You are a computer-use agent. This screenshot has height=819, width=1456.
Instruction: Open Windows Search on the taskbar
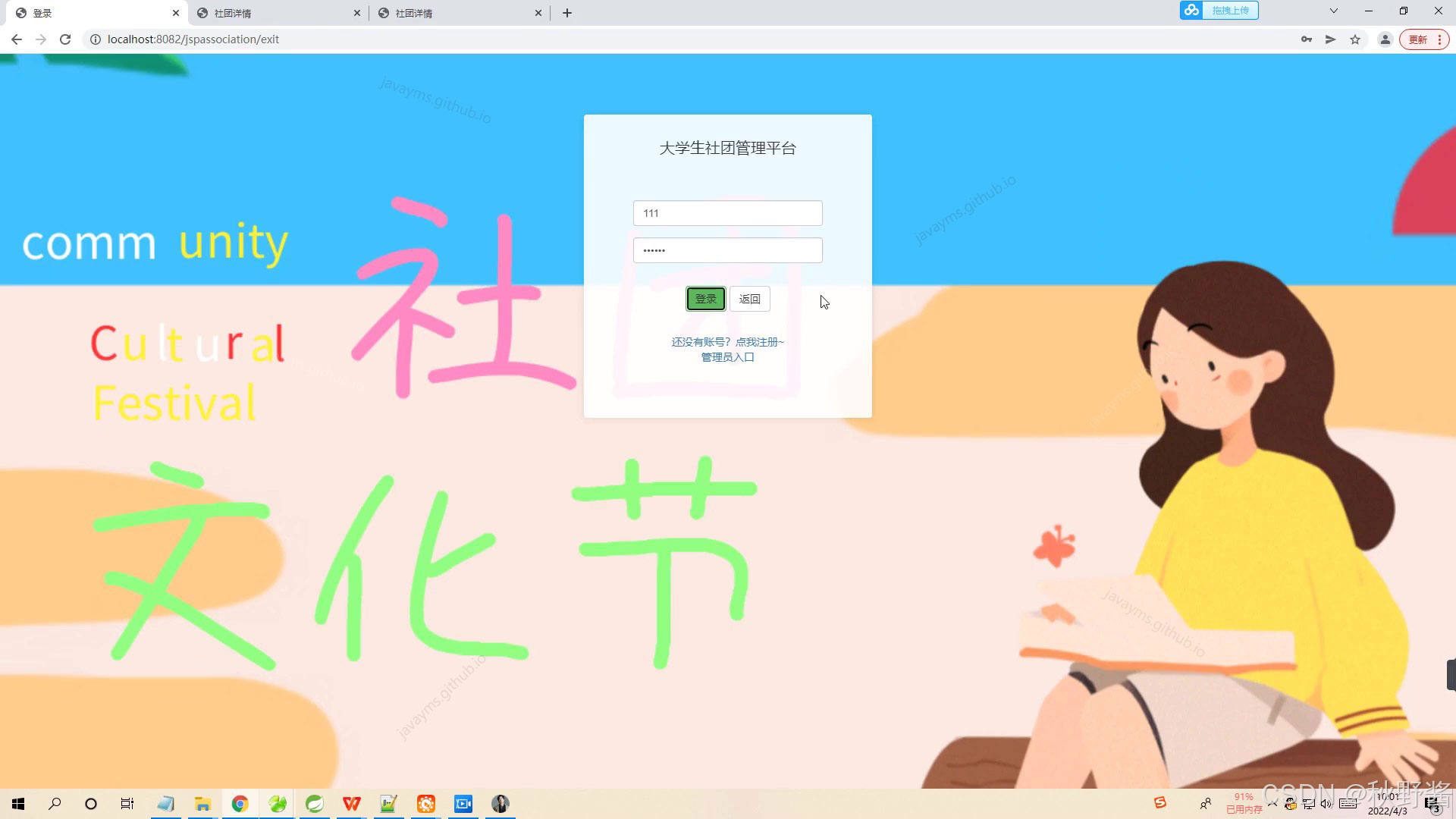point(54,803)
